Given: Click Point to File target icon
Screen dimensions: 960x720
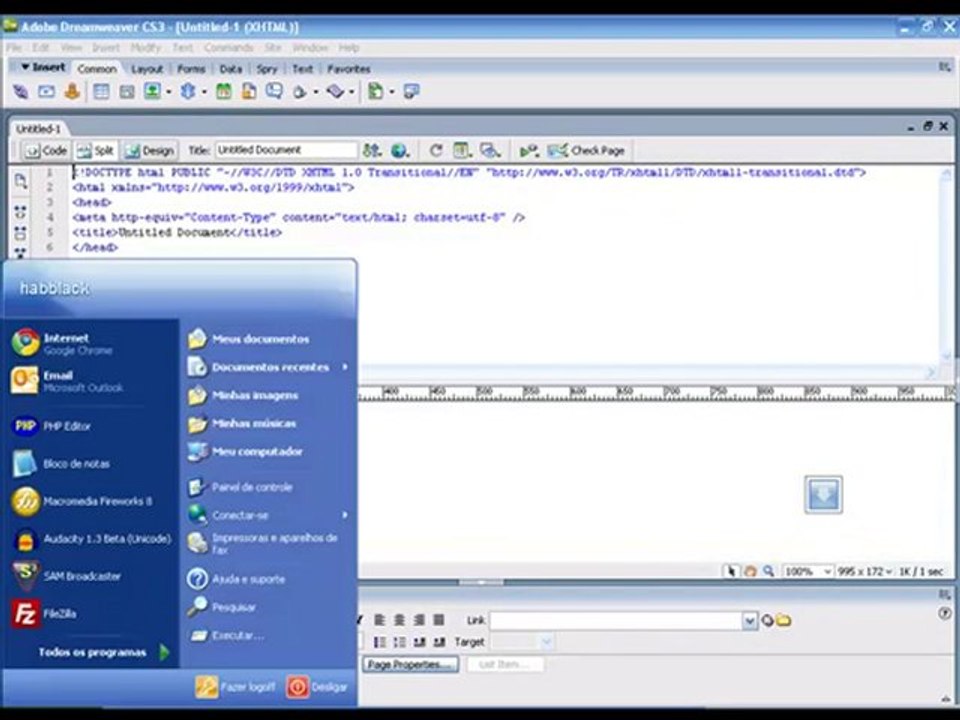Looking at the screenshot, I should pos(767,621).
